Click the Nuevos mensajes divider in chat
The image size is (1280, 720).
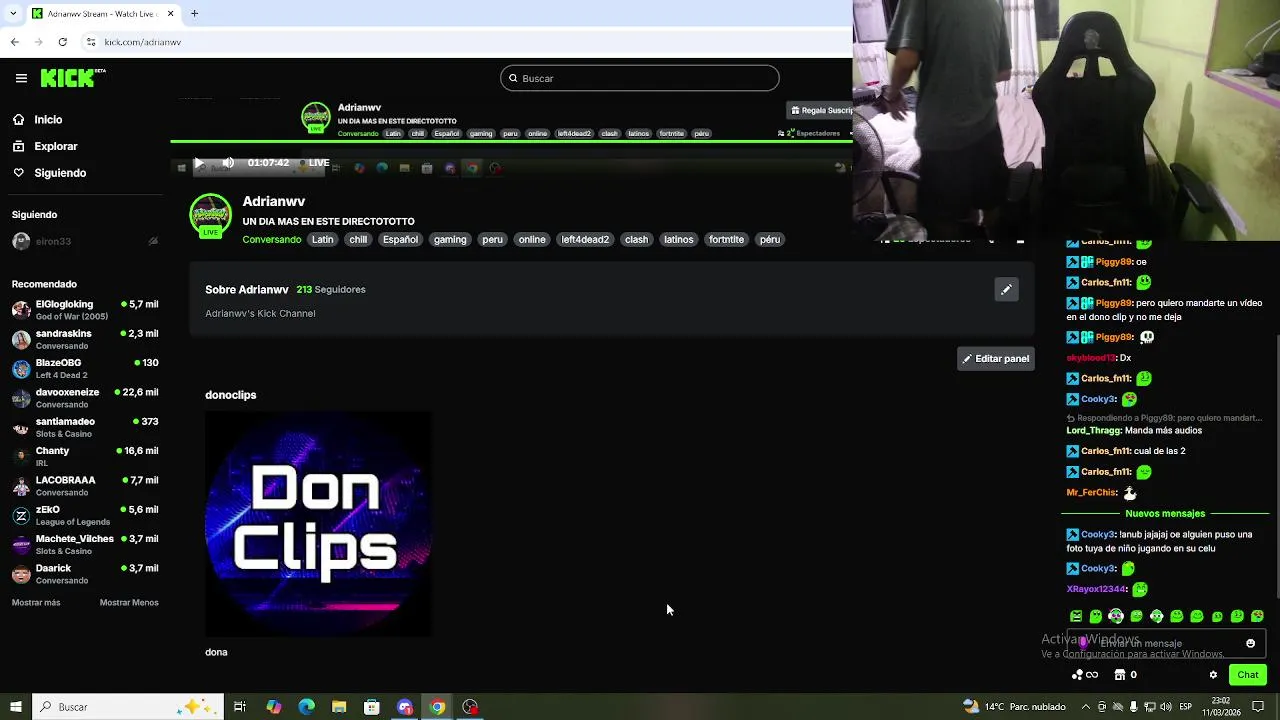click(1165, 513)
